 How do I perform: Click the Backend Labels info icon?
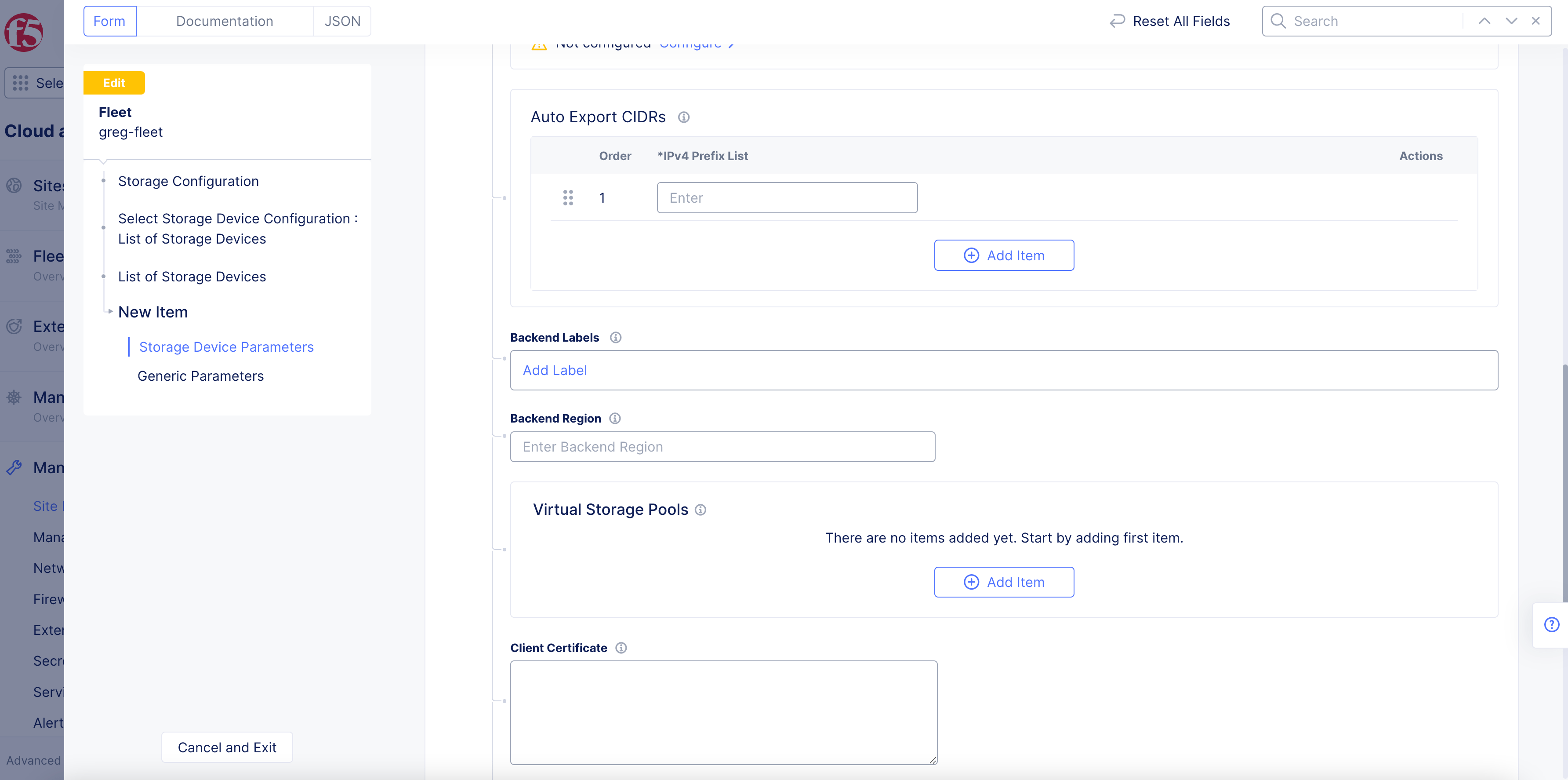pos(615,337)
